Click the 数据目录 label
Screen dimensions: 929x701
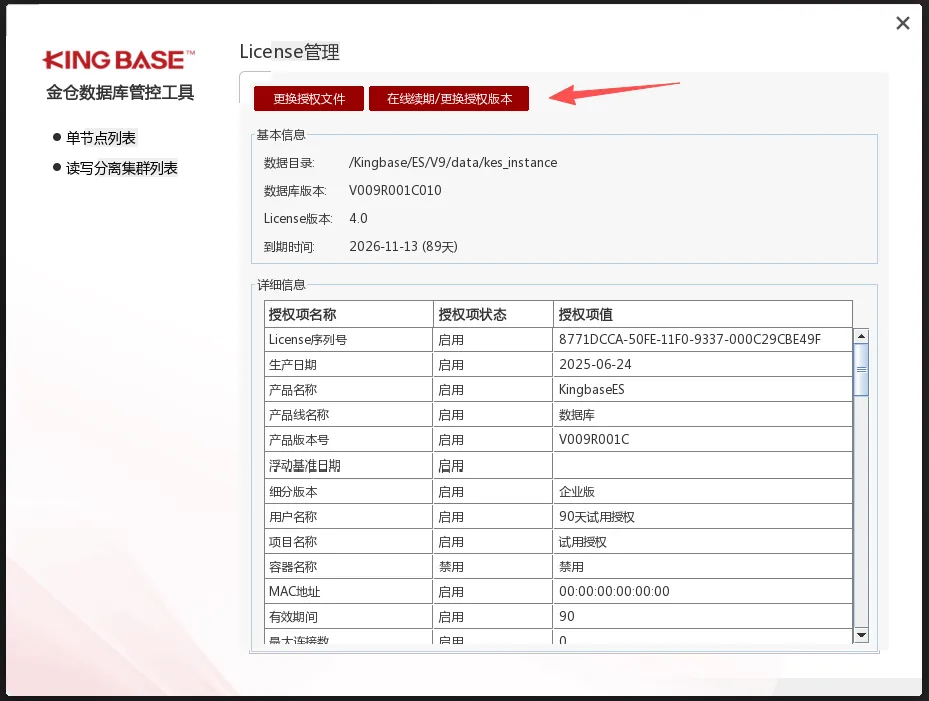pyautogui.click(x=289, y=163)
